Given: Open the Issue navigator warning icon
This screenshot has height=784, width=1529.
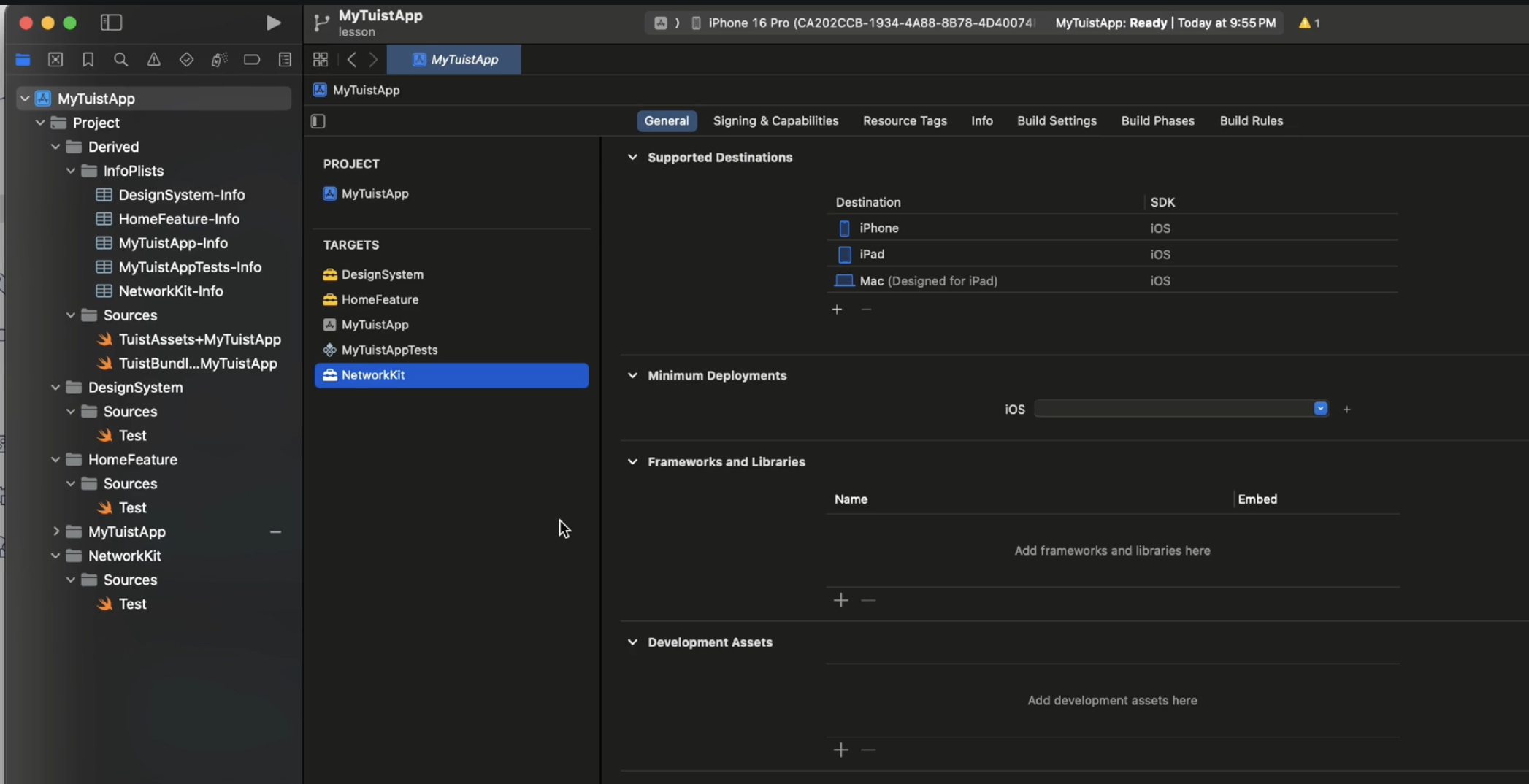Looking at the screenshot, I should pyautogui.click(x=154, y=60).
